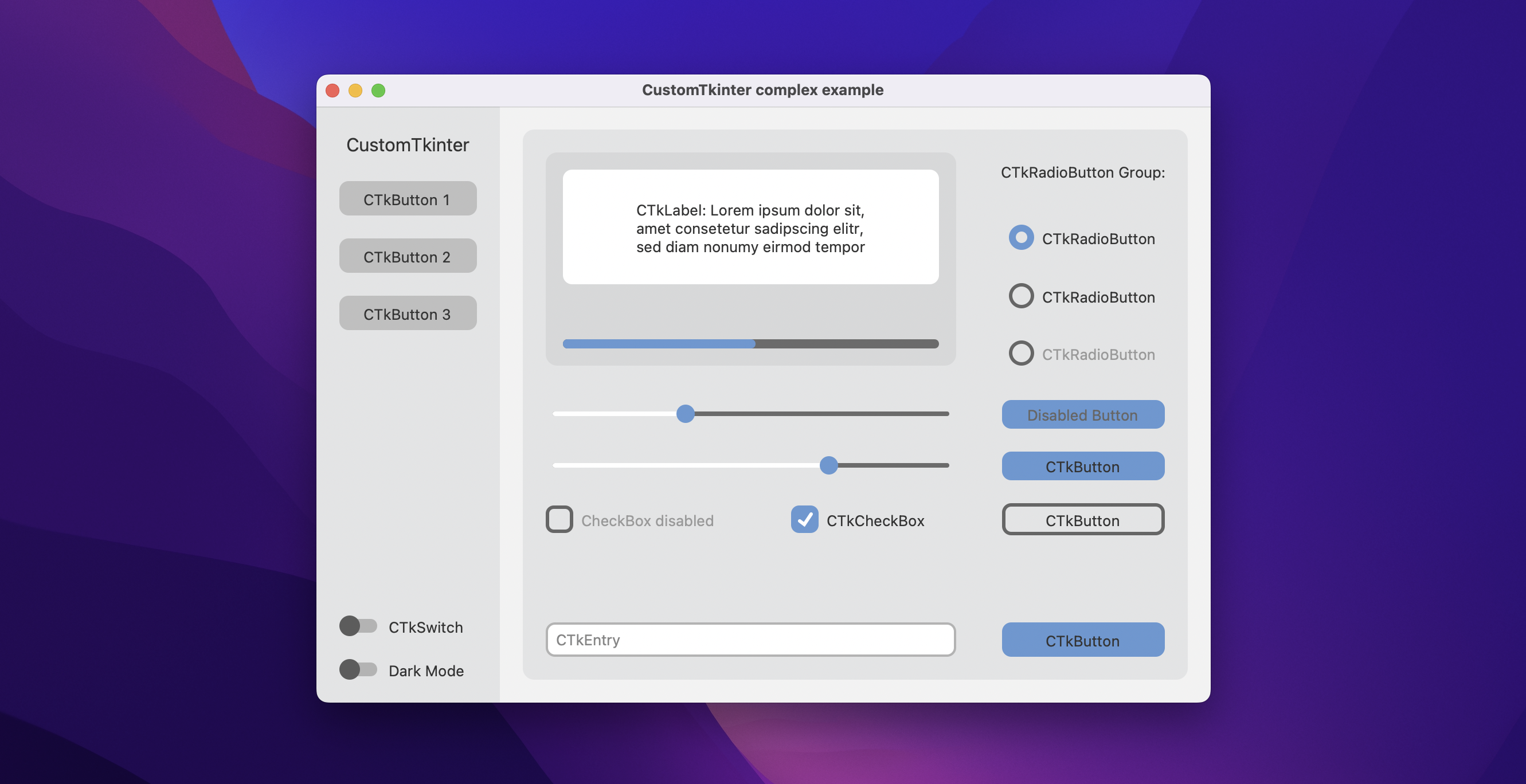Click CTkButton 3 in the sidebar

(x=408, y=313)
